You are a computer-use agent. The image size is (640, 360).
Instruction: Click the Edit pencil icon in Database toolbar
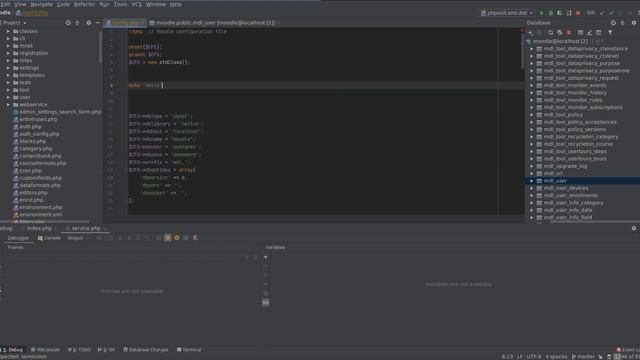tap(589, 33)
